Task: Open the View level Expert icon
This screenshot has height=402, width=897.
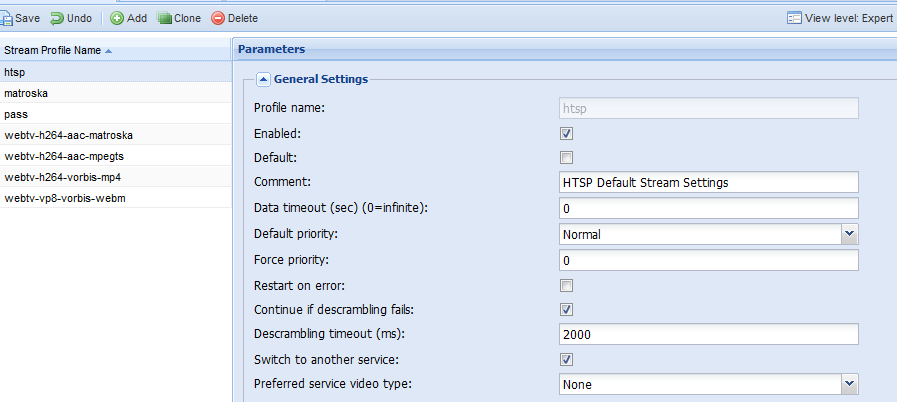Action: pyautogui.click(x=794, y=18)
